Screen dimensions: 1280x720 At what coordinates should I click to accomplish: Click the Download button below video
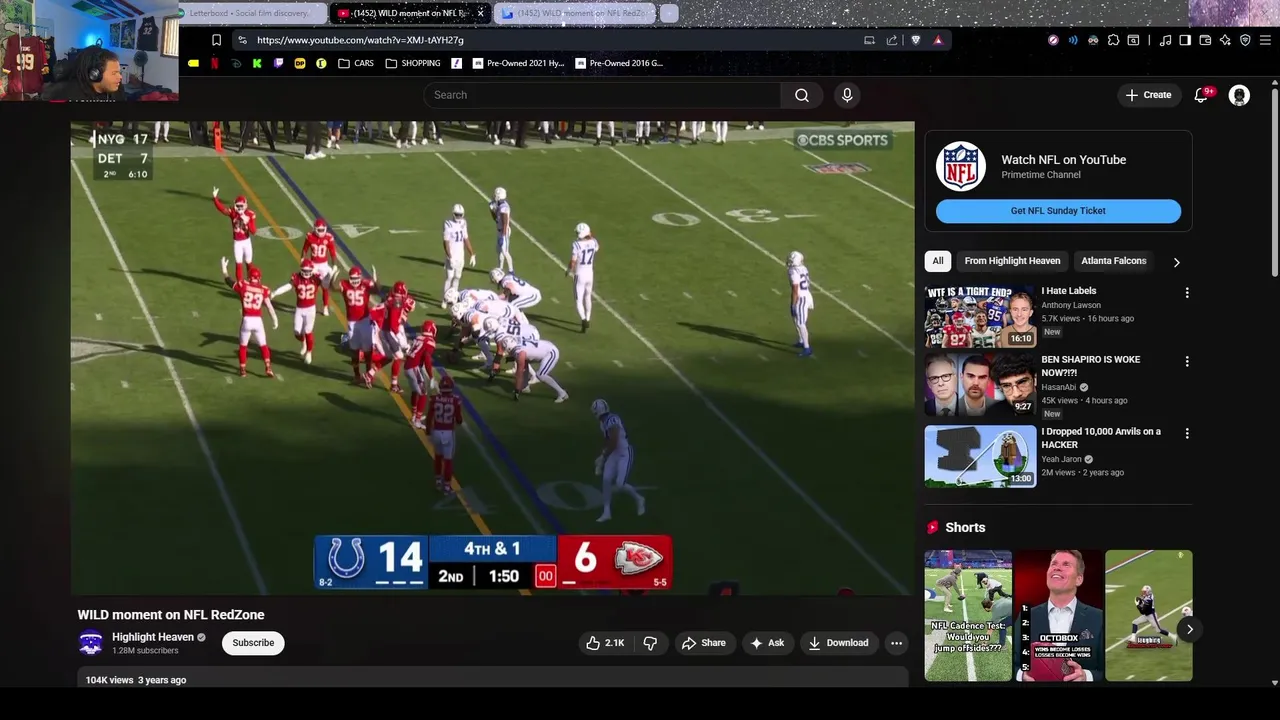click(838, 643)
